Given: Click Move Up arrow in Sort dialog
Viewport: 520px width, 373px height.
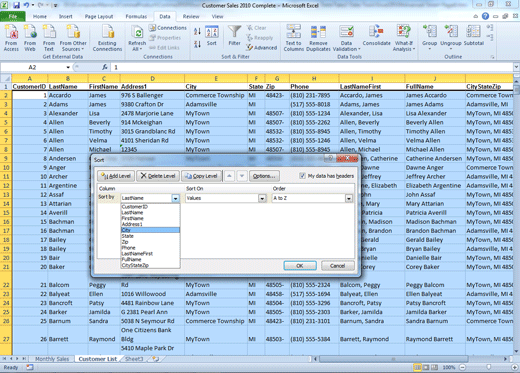Looking at the screenshot, I should click(229, 176).
